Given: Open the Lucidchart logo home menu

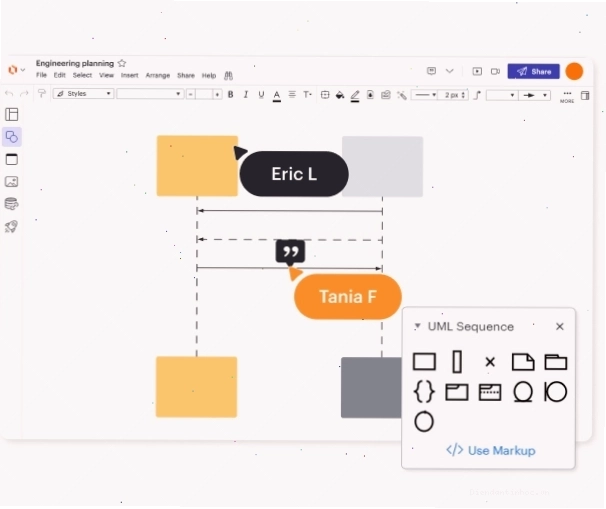Looking at the screenshot, I should pos(16,70).
